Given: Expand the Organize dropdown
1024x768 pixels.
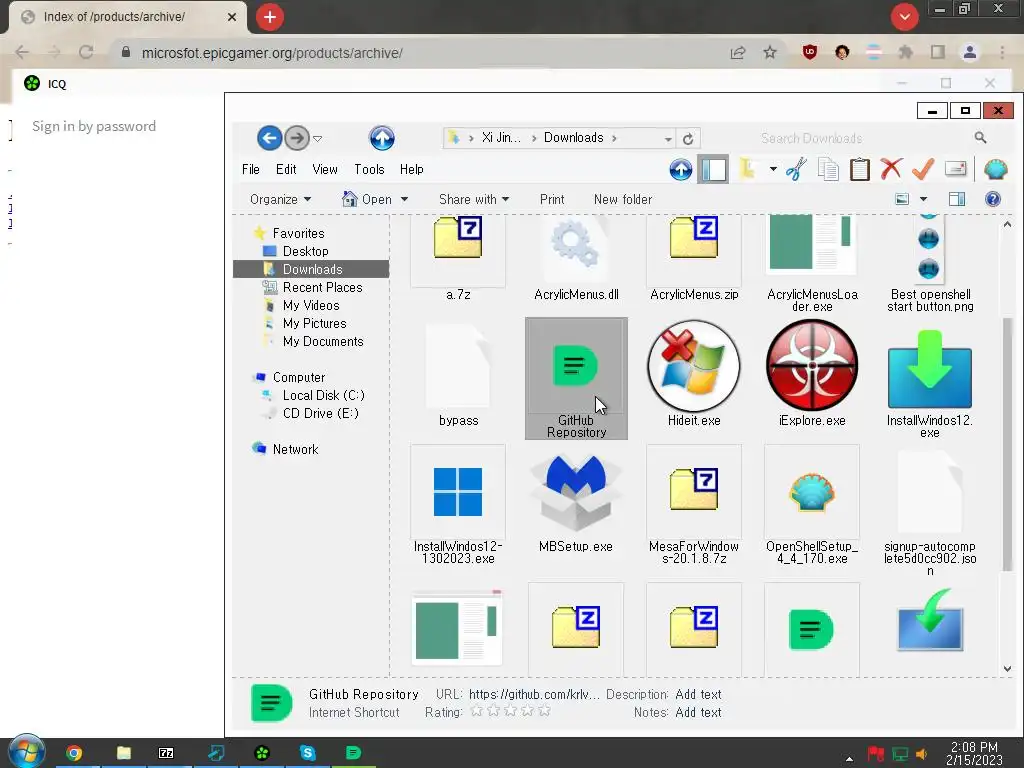Looking at the screenshot, I should [x=281, y=199].
